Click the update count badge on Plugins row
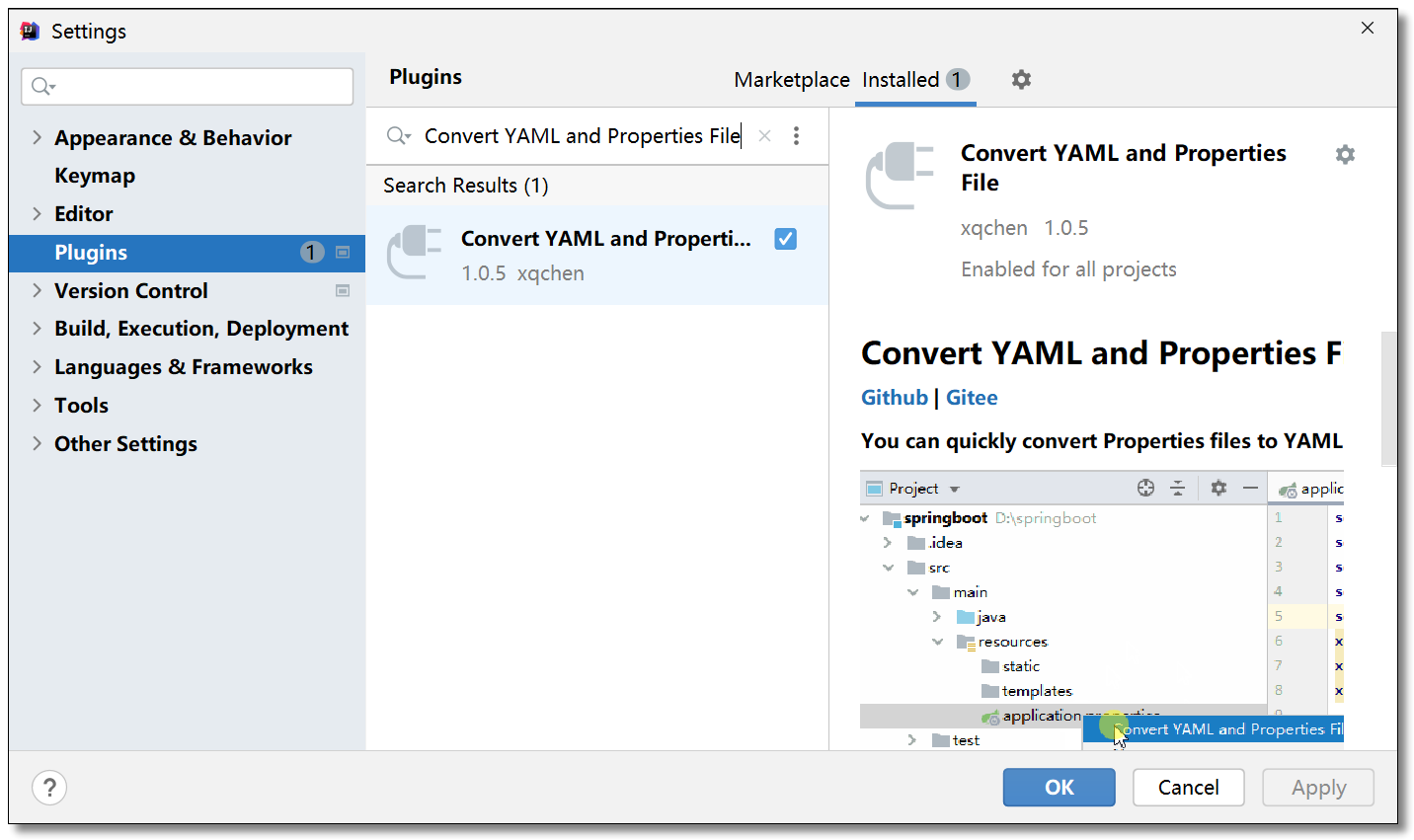This screenshot has width=1414, height=840. pos(311,253)
